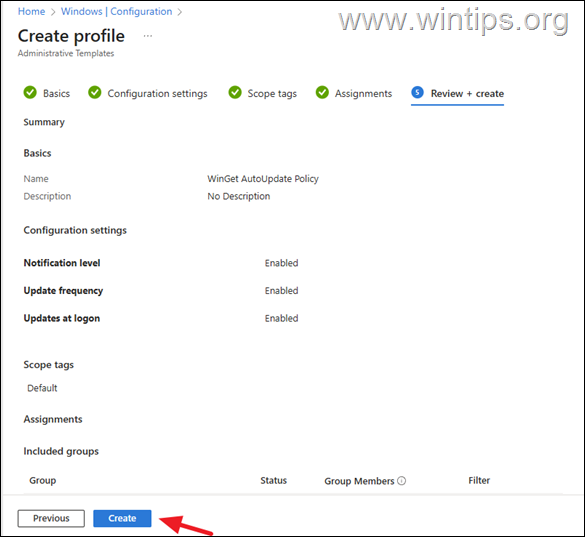Image resolution: width=585 pixels, height=537 pixels.
Task: Click the Status column header
Action: 273,480
